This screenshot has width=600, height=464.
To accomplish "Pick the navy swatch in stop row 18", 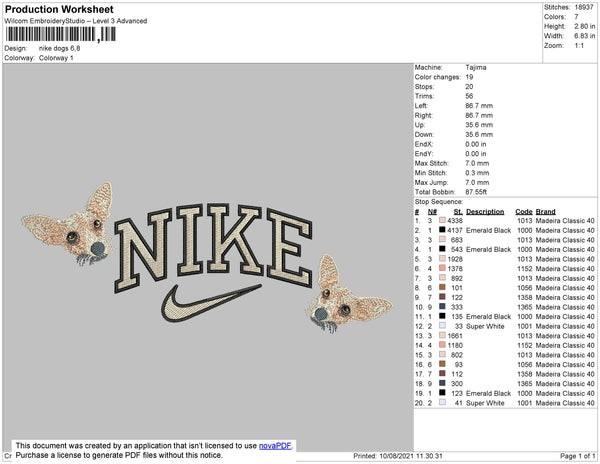I will [x=442, y=383].
